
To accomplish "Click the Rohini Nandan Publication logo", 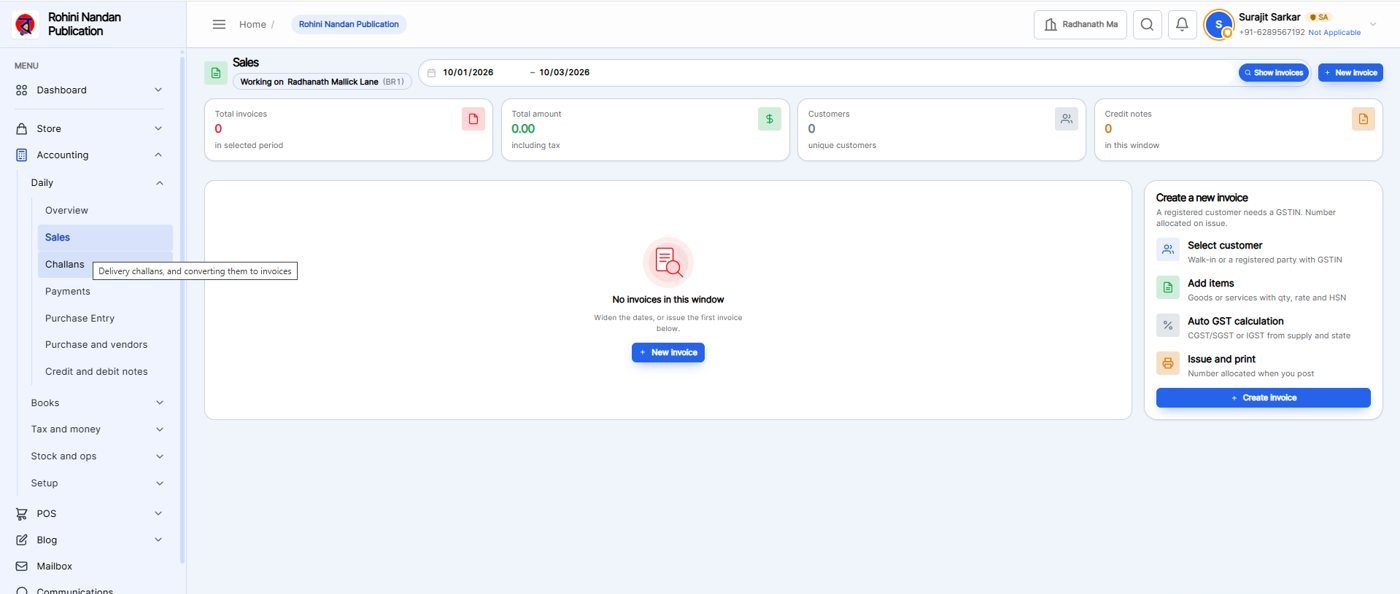I will (x=26, y=24).
